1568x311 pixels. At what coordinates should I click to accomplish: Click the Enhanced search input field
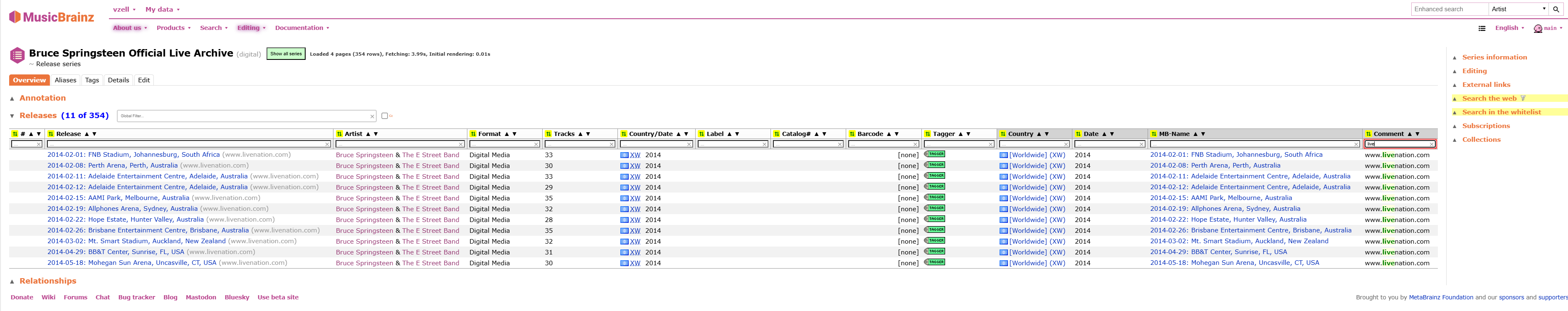tap(1449, 9)
